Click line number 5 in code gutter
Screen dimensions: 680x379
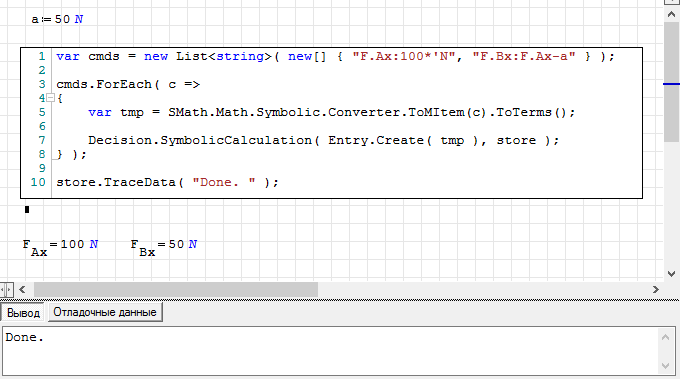[42, 112]
